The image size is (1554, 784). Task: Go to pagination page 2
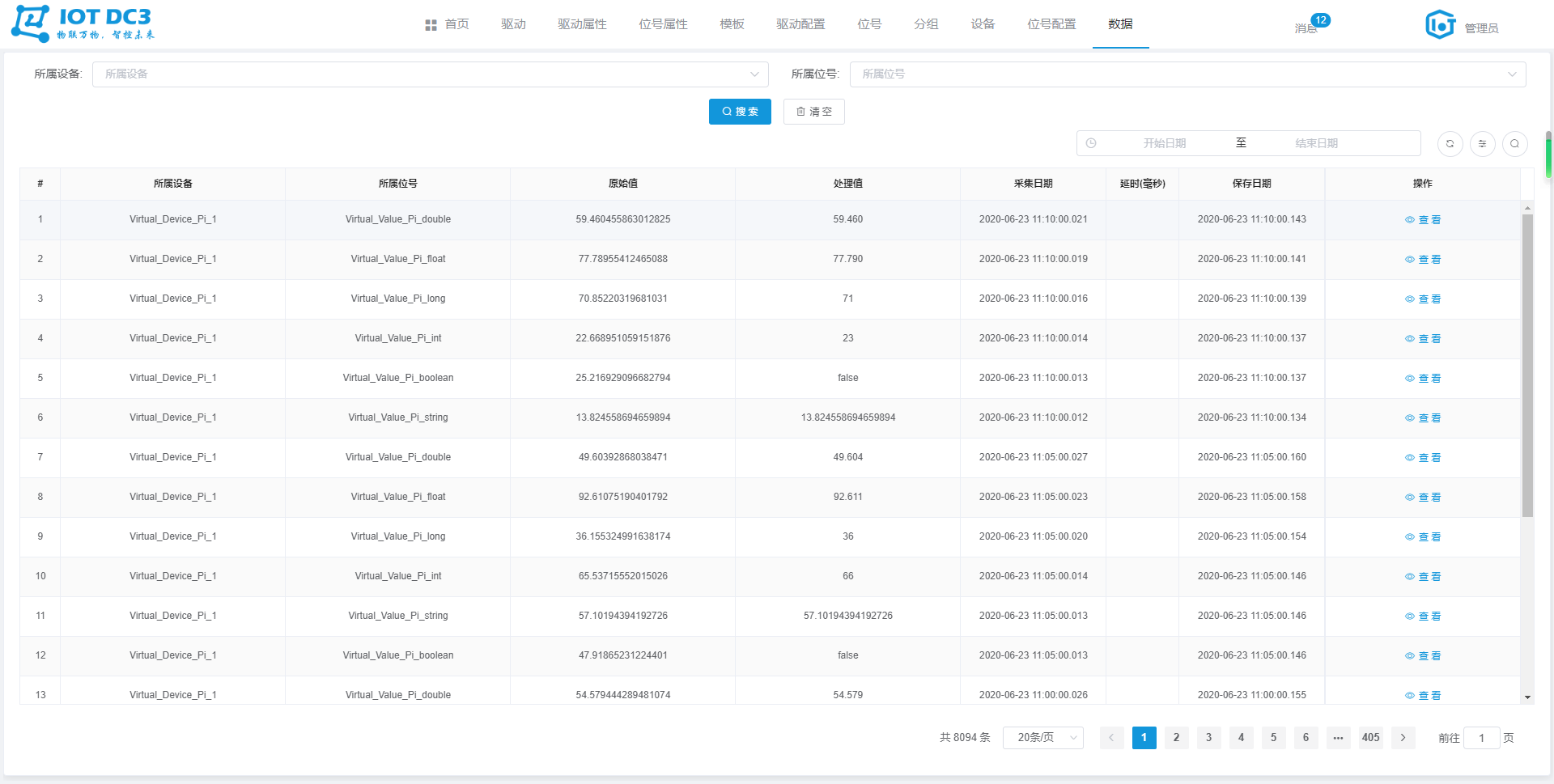point(1176,738)
